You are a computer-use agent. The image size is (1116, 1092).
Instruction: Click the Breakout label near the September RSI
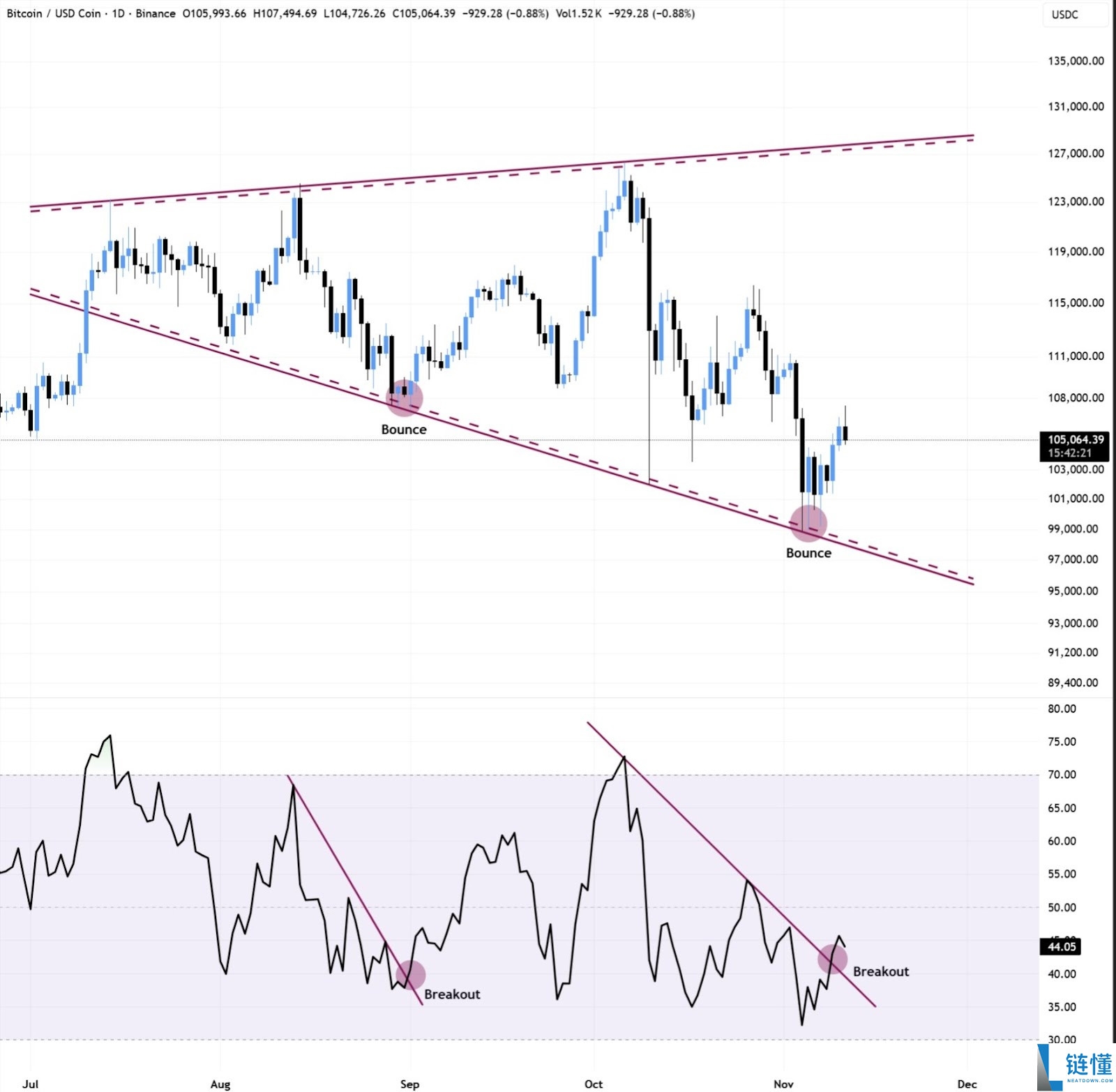452,994
